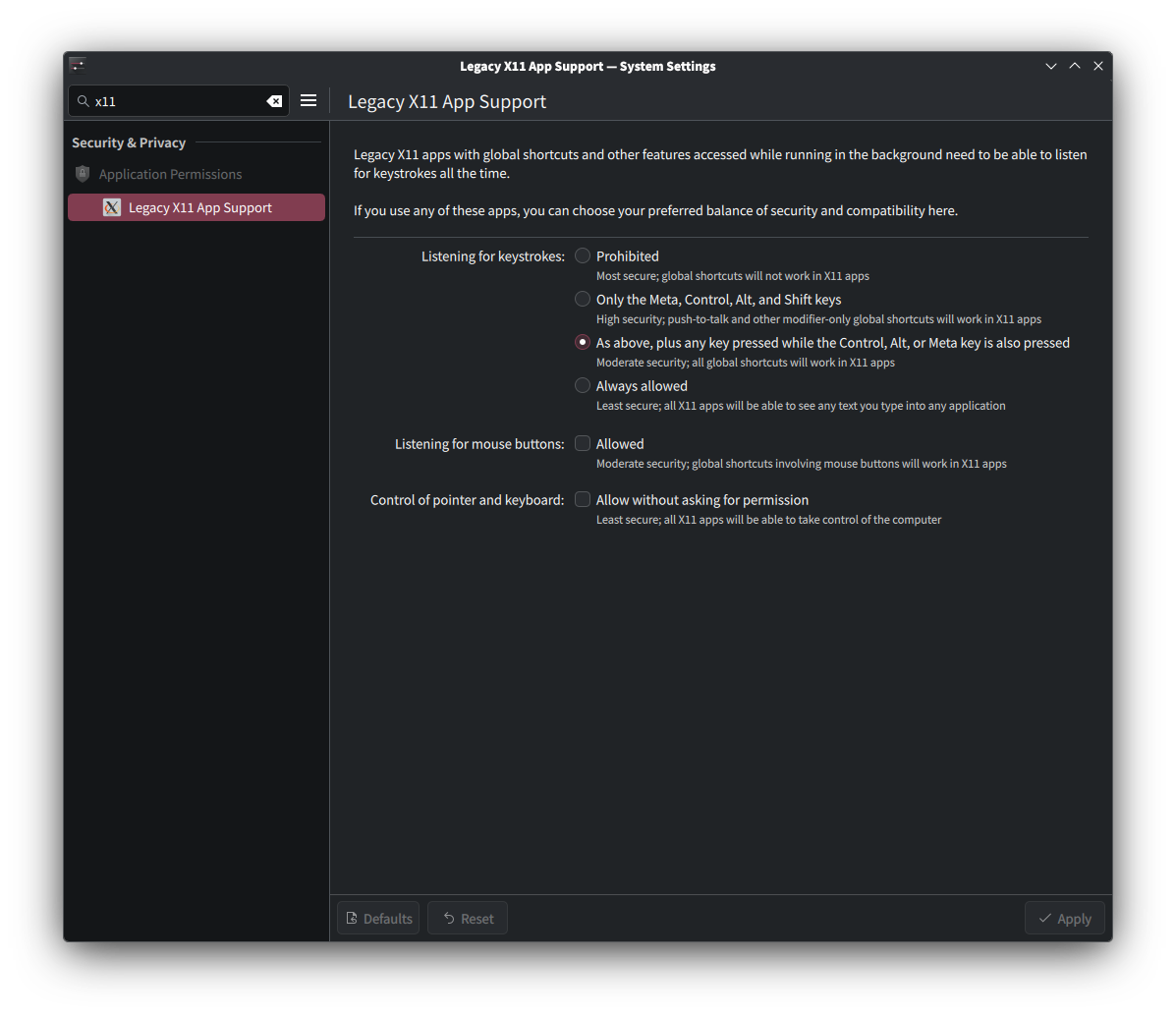Click the Security & Privacy section header
The width and height of the screenshot is (1176, 1017).
[129, 142]
